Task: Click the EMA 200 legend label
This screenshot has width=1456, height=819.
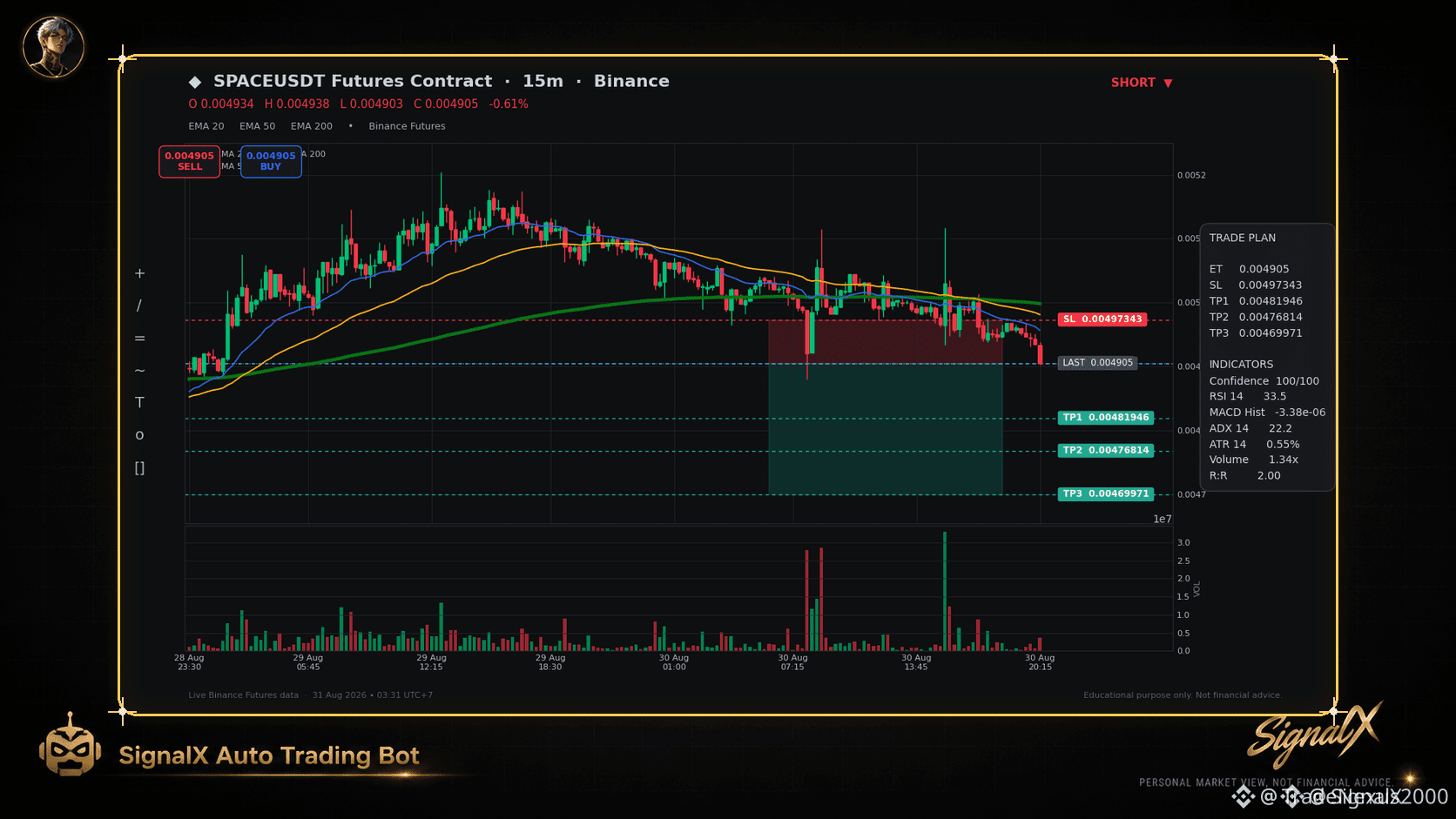Action: click(312, 126)
